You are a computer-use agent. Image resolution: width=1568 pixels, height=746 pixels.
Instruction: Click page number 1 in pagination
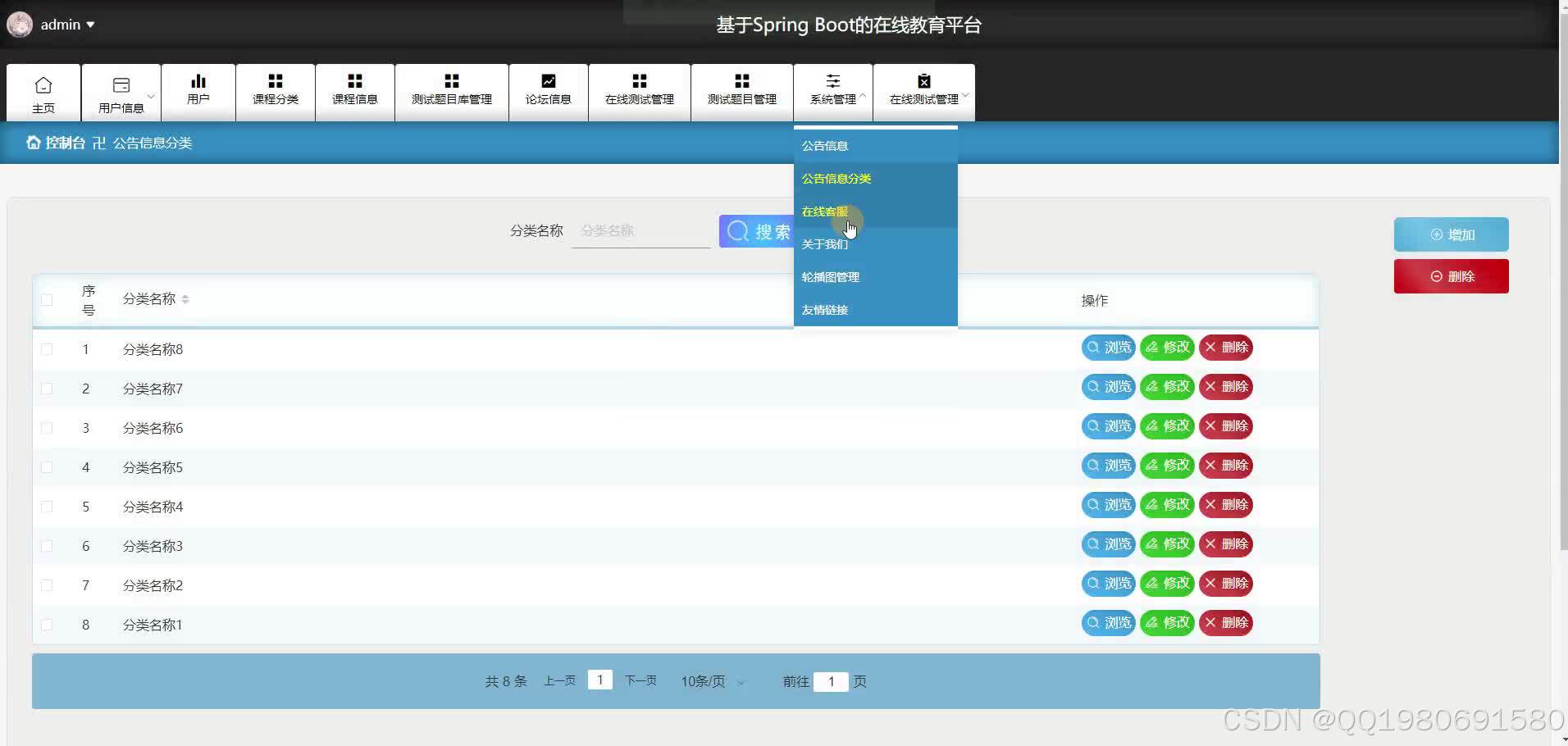click(x=600, y=680)
